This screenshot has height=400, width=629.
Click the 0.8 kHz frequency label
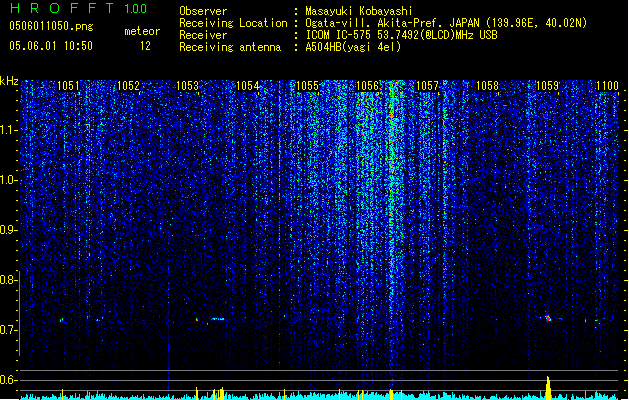tap(8, 280)
